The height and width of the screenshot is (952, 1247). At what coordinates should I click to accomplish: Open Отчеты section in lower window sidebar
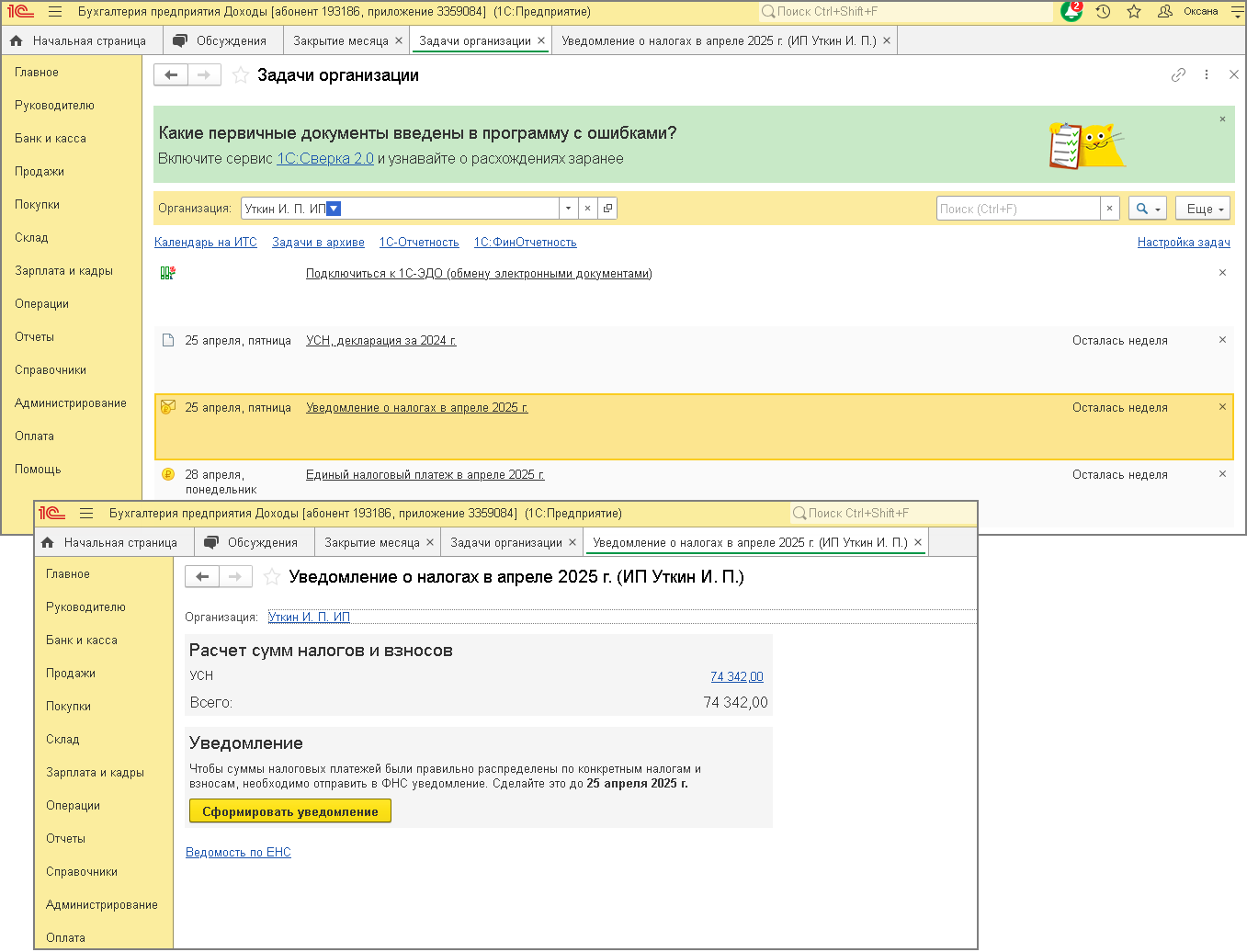click(x=66, y=839)
